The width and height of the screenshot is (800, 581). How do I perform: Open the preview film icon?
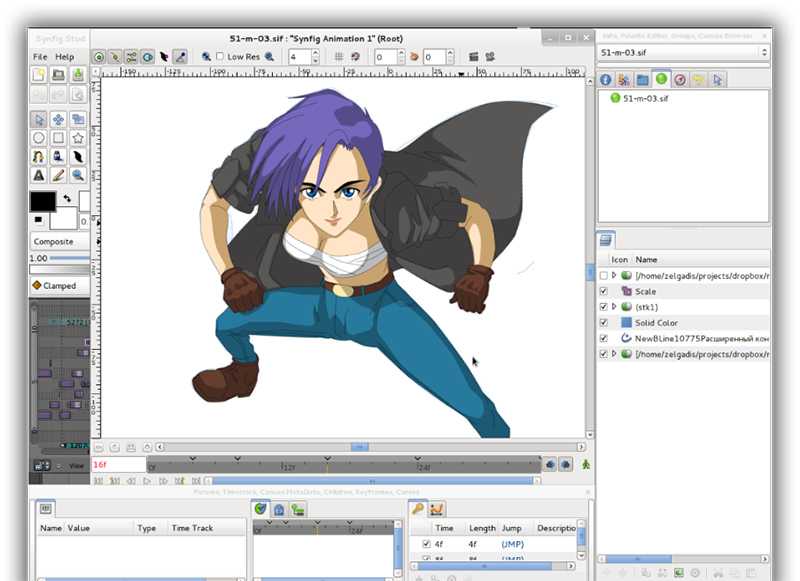(490, 57)
